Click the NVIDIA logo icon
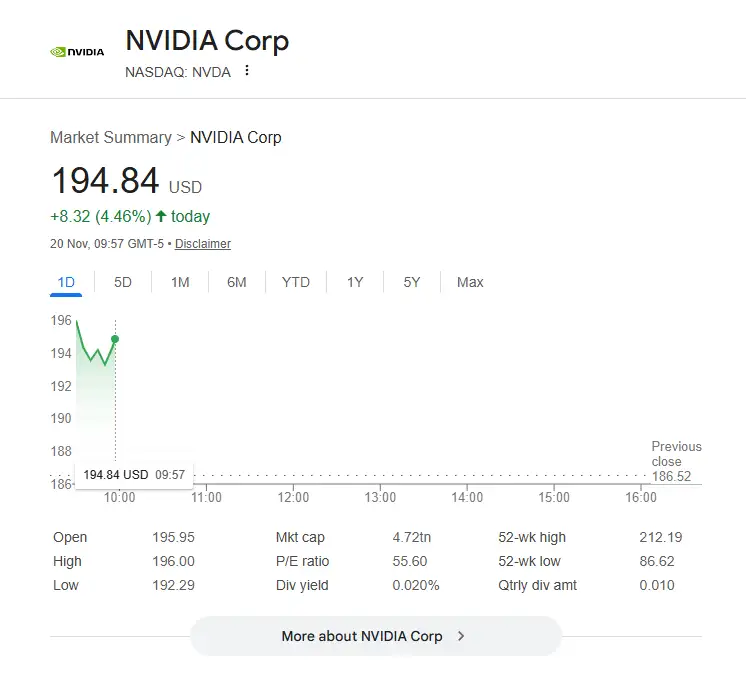This screenshot has height=687, width=746. pos(77,52)
